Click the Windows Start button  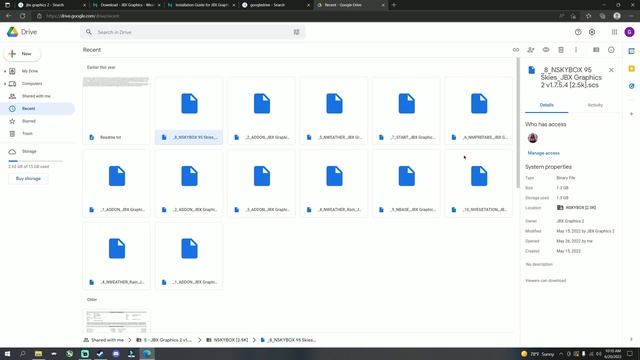[7, 354]
